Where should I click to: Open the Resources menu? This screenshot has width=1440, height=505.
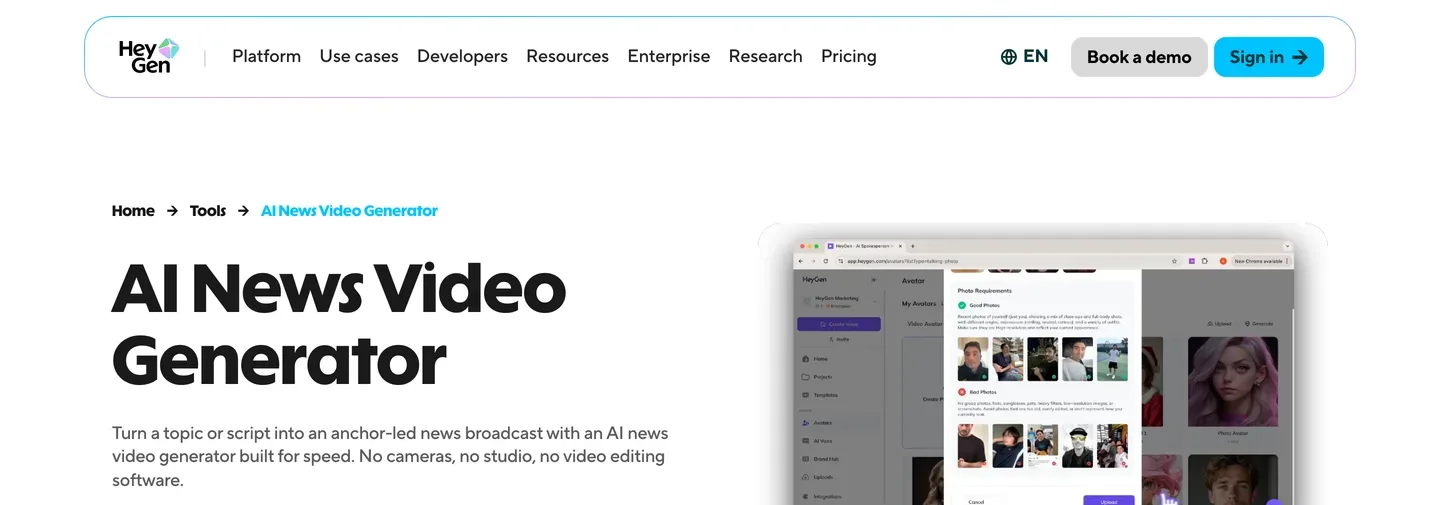(x=567, y=56)
